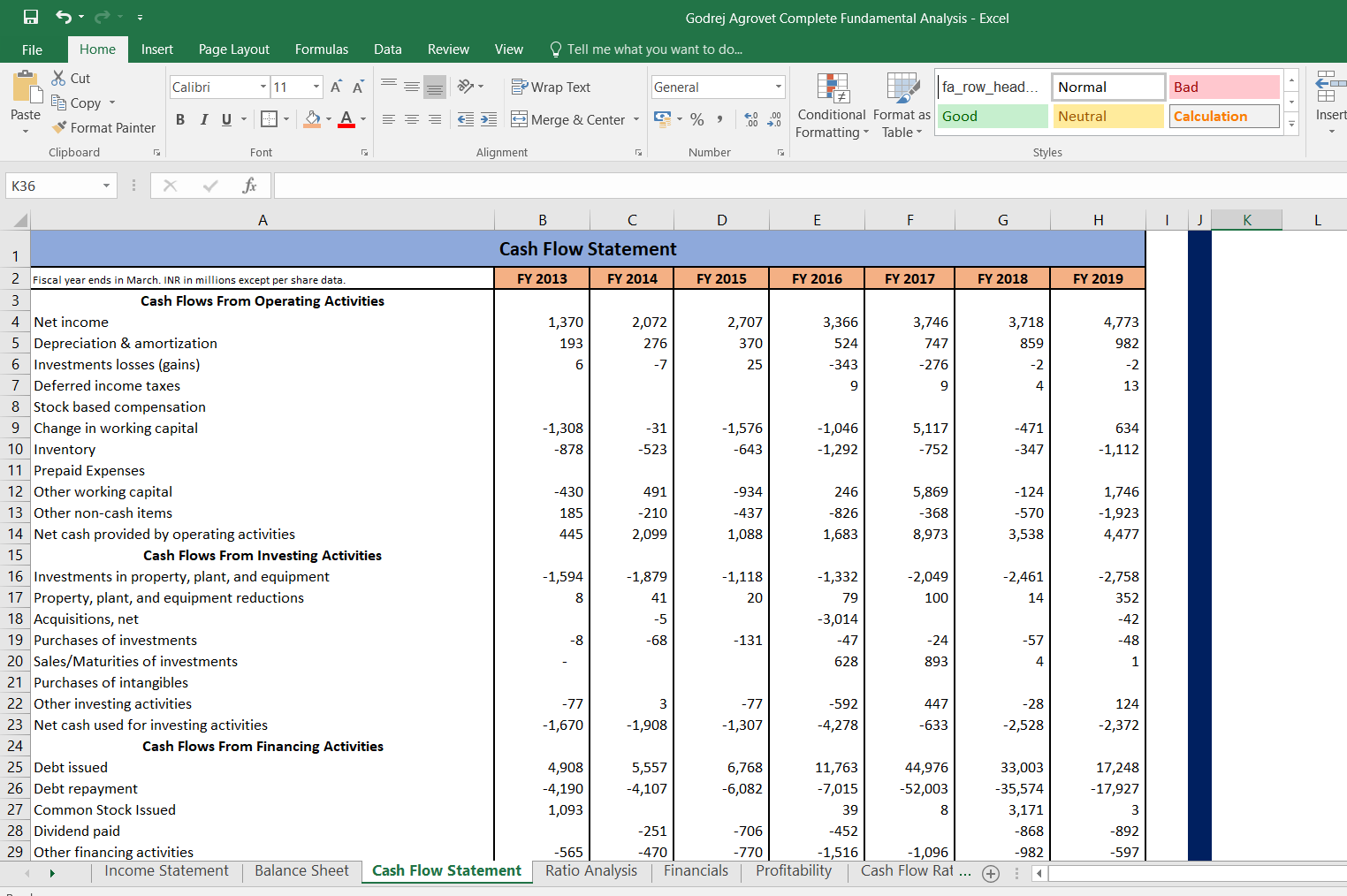Decrease decimal places
The height and width of the screenshot is (896, 1347).
774,119
